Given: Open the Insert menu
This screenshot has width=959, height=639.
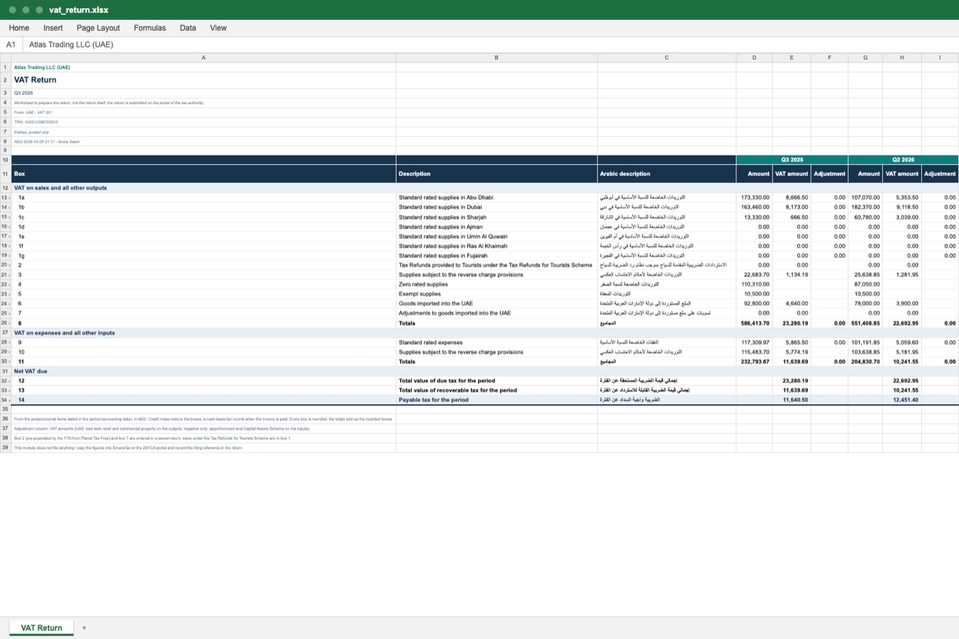Looking at the screenshot, I should [x=53, y=28].
